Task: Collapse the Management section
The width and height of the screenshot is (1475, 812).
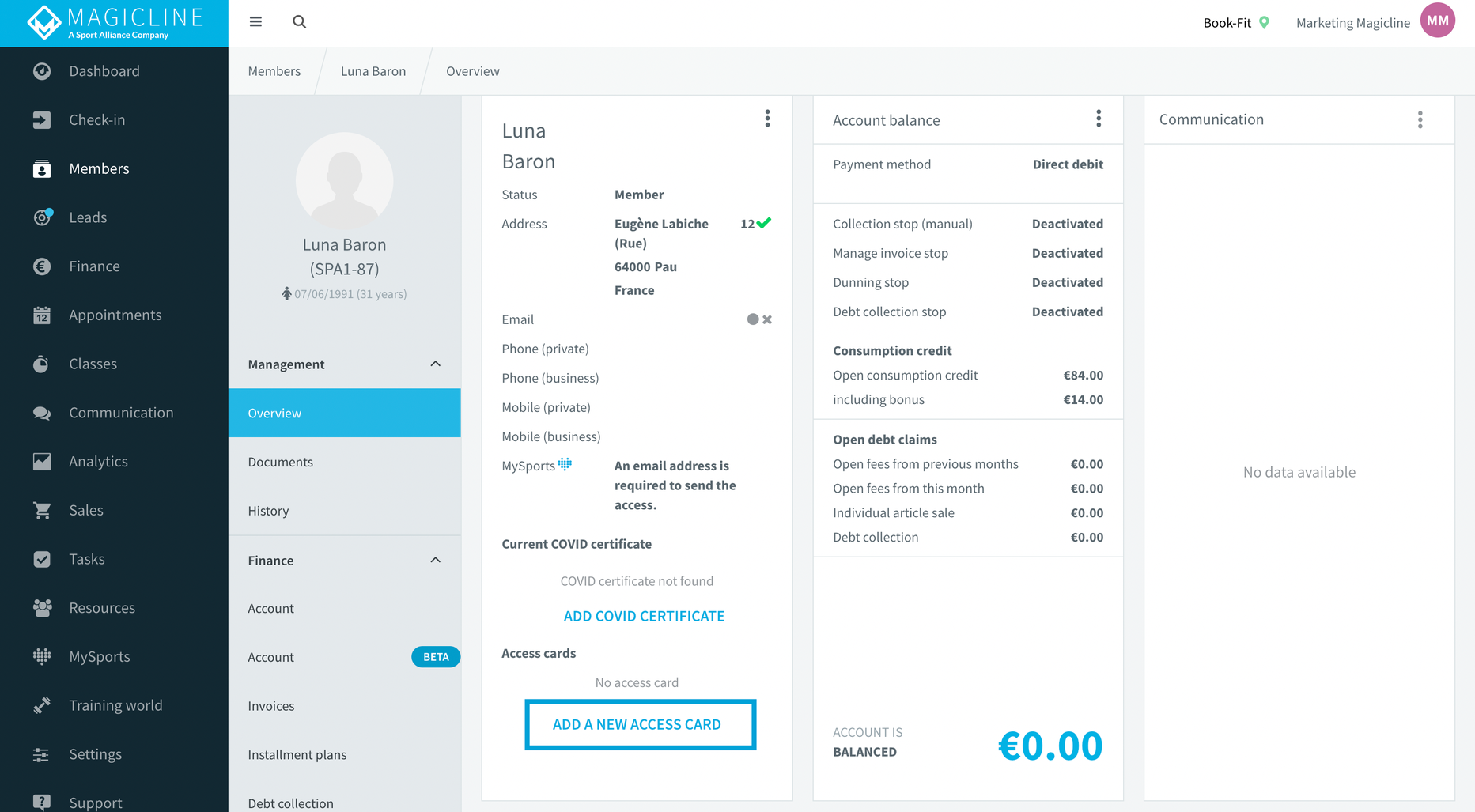Action: click(x=435, y=364)
